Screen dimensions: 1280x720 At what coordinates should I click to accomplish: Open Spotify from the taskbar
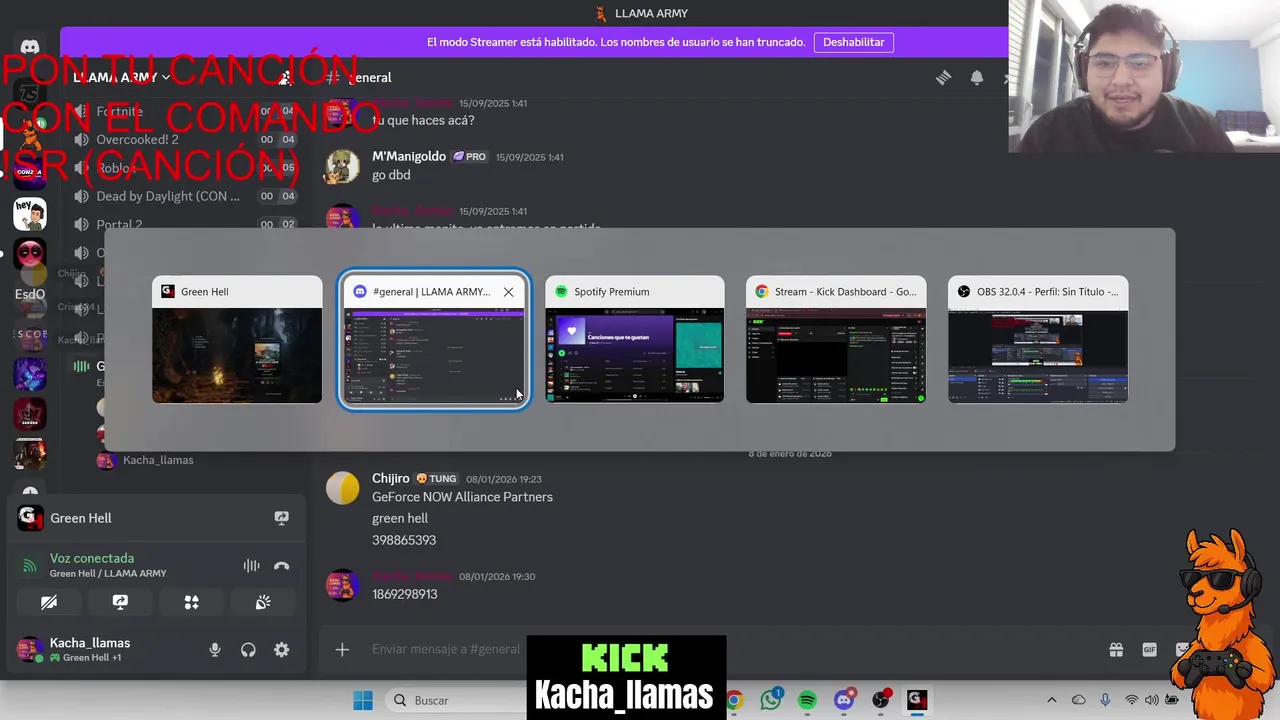[807, 700]
